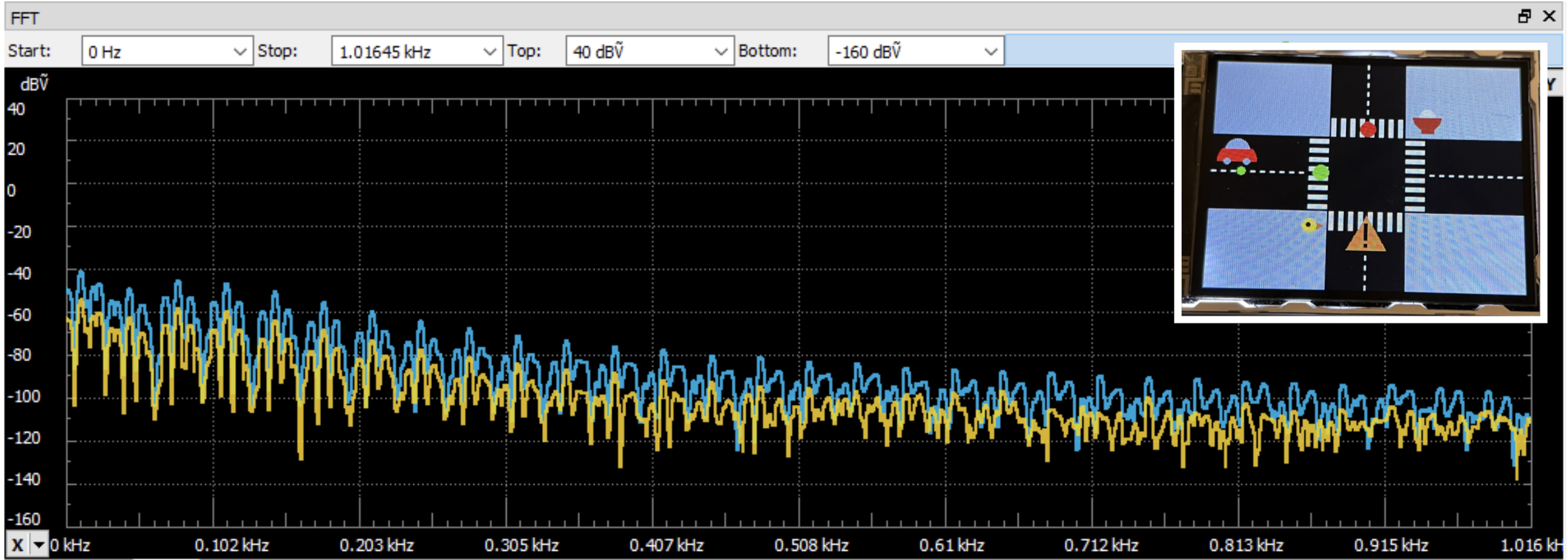Click the small green dot under the car

[1241, 171]
